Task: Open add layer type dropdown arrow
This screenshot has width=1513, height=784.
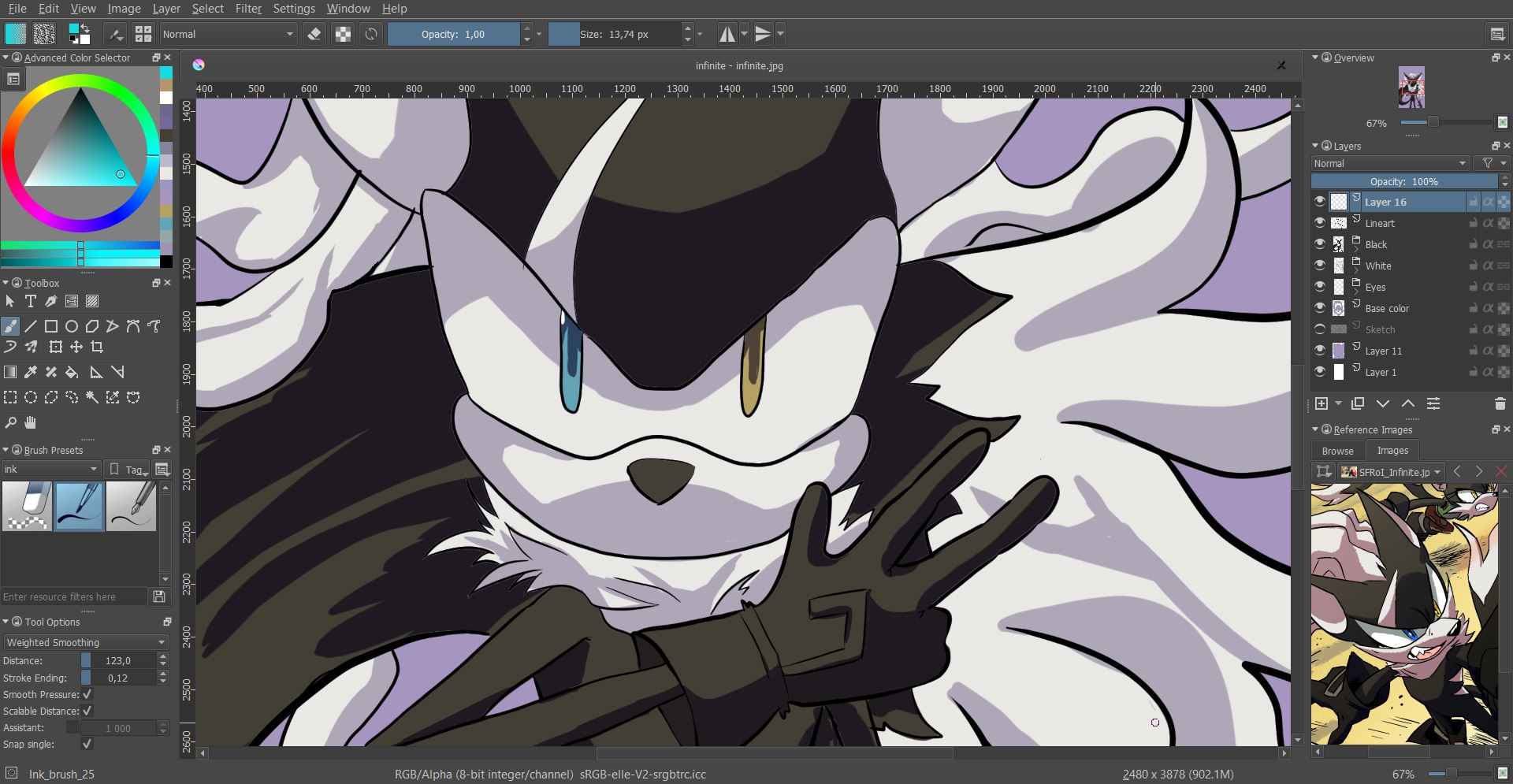Action: (x=1338, y=403)
